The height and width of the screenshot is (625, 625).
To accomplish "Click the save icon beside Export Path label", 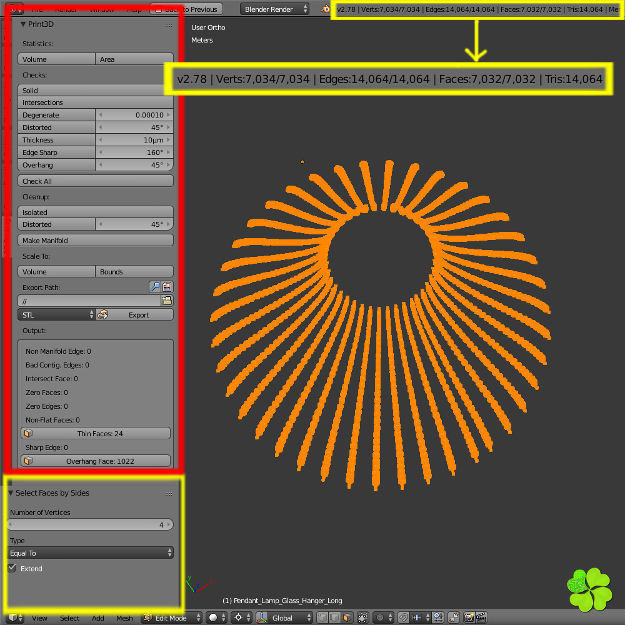I will [167, 287].
